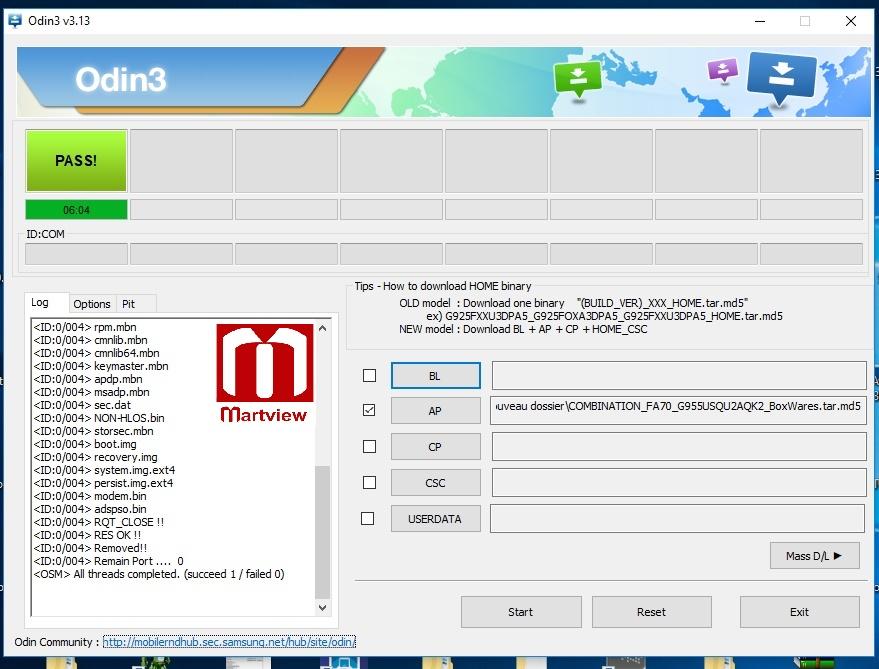This screenshot has height=669, width=879.
Task: Click the Reset button
Action: click(651, 612)
